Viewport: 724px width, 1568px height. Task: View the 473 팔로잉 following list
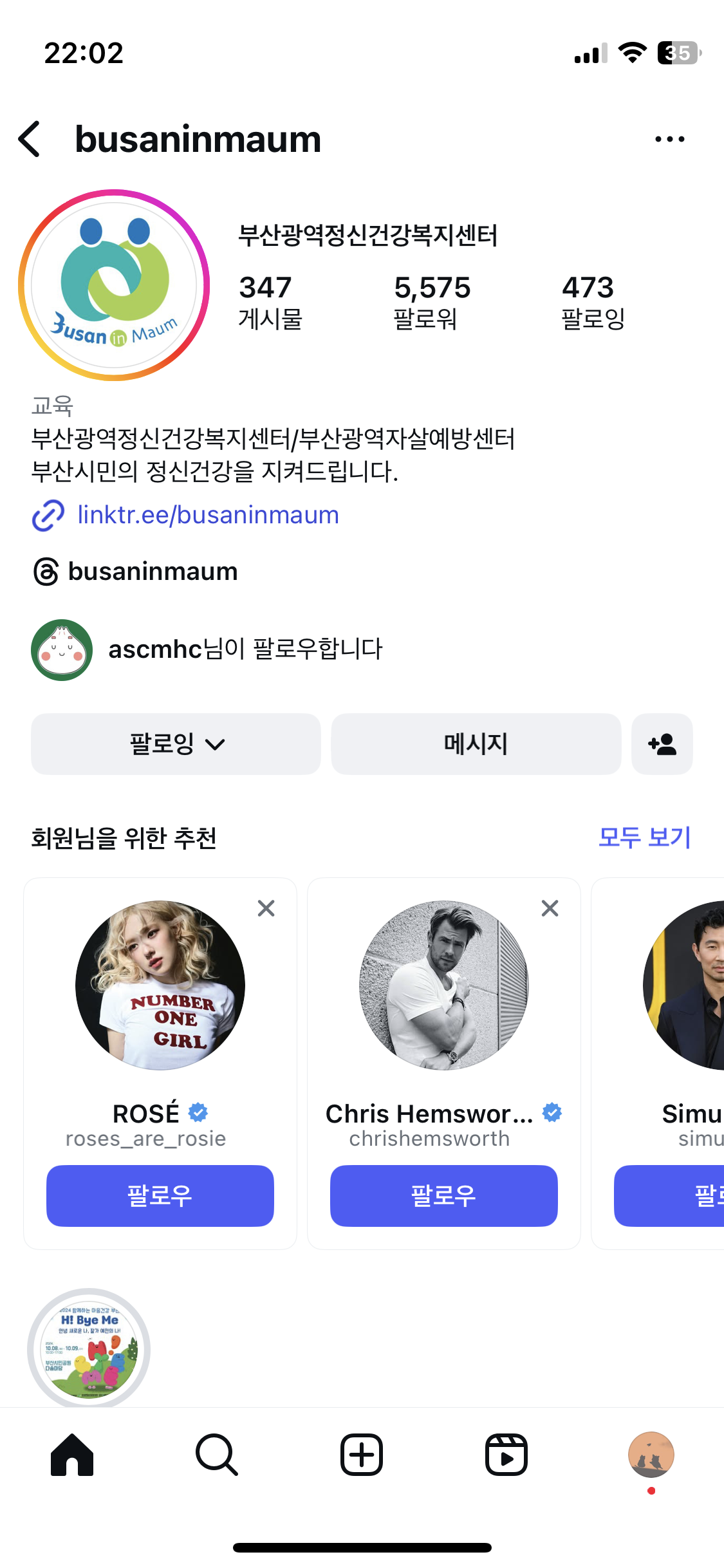pyautogui.click(x=593, y=303)
